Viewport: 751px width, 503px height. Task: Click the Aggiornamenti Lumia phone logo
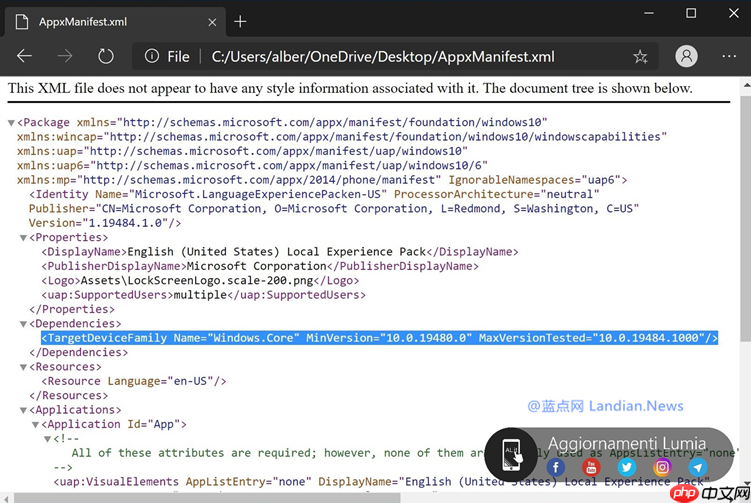[x=511, y=454]
